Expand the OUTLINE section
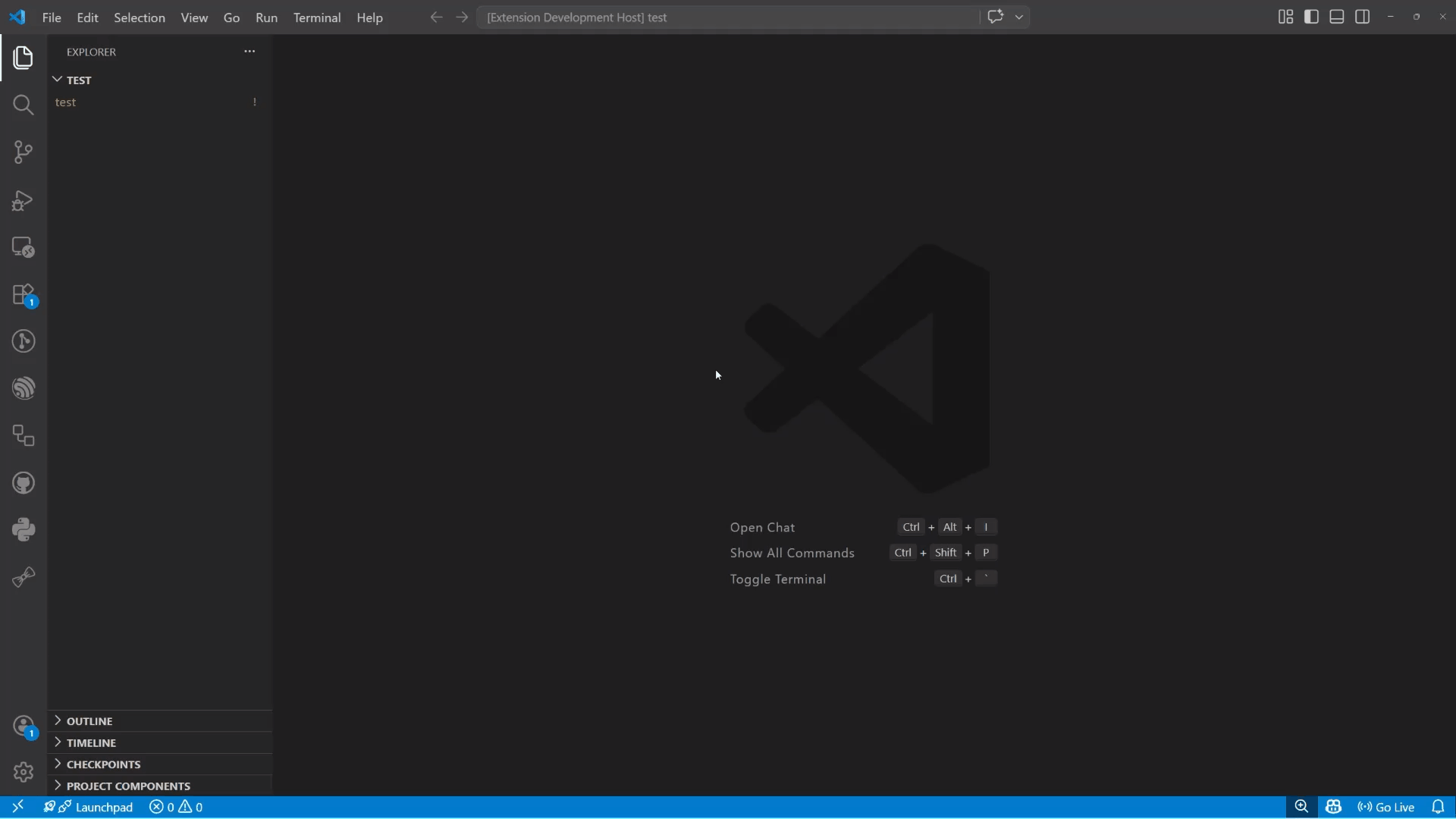Viewport: 1456px width, 819px height. [160, 721]
